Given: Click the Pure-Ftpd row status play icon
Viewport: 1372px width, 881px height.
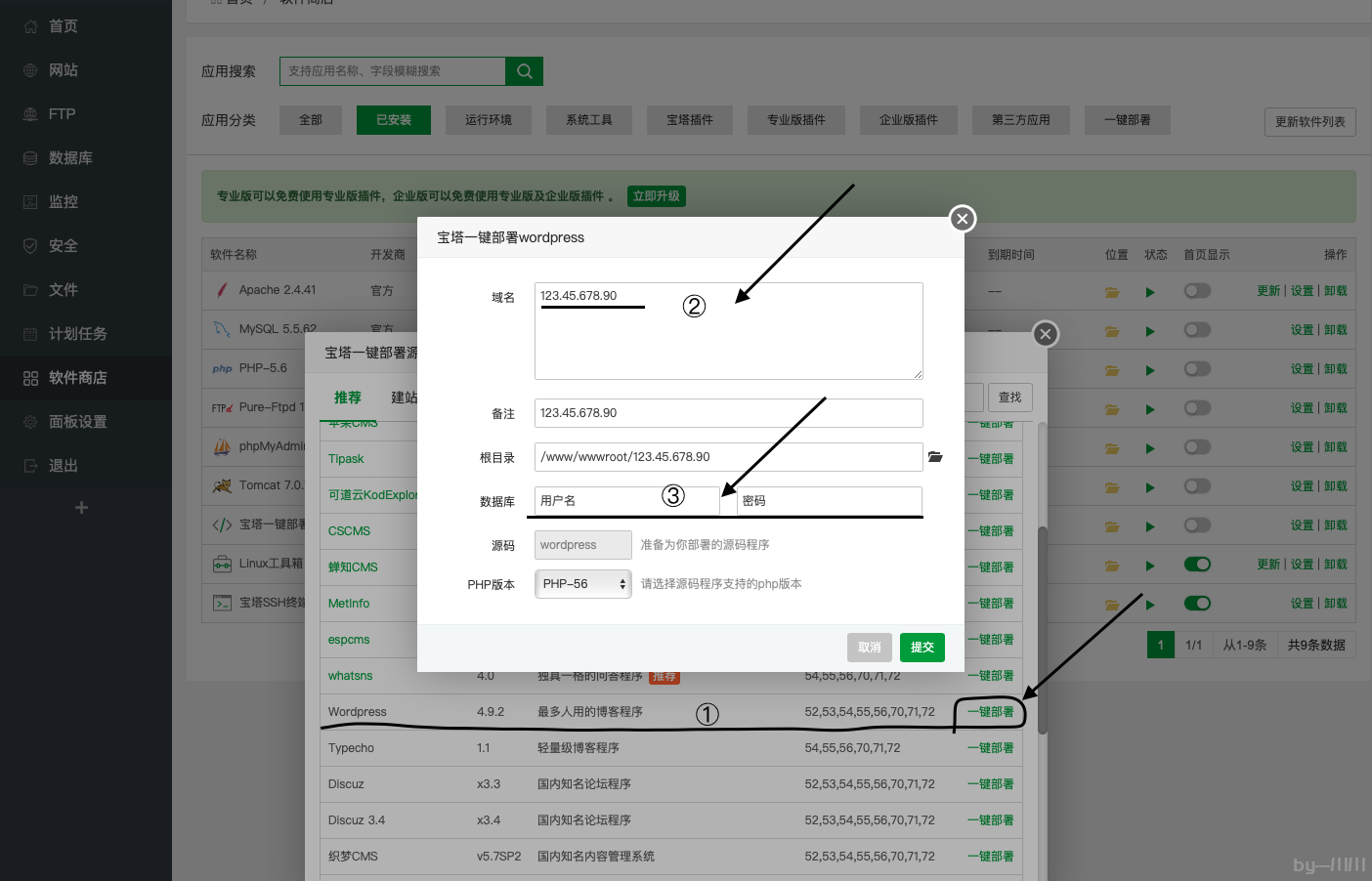Looking at the screenshot, I should click(1150, 409).
